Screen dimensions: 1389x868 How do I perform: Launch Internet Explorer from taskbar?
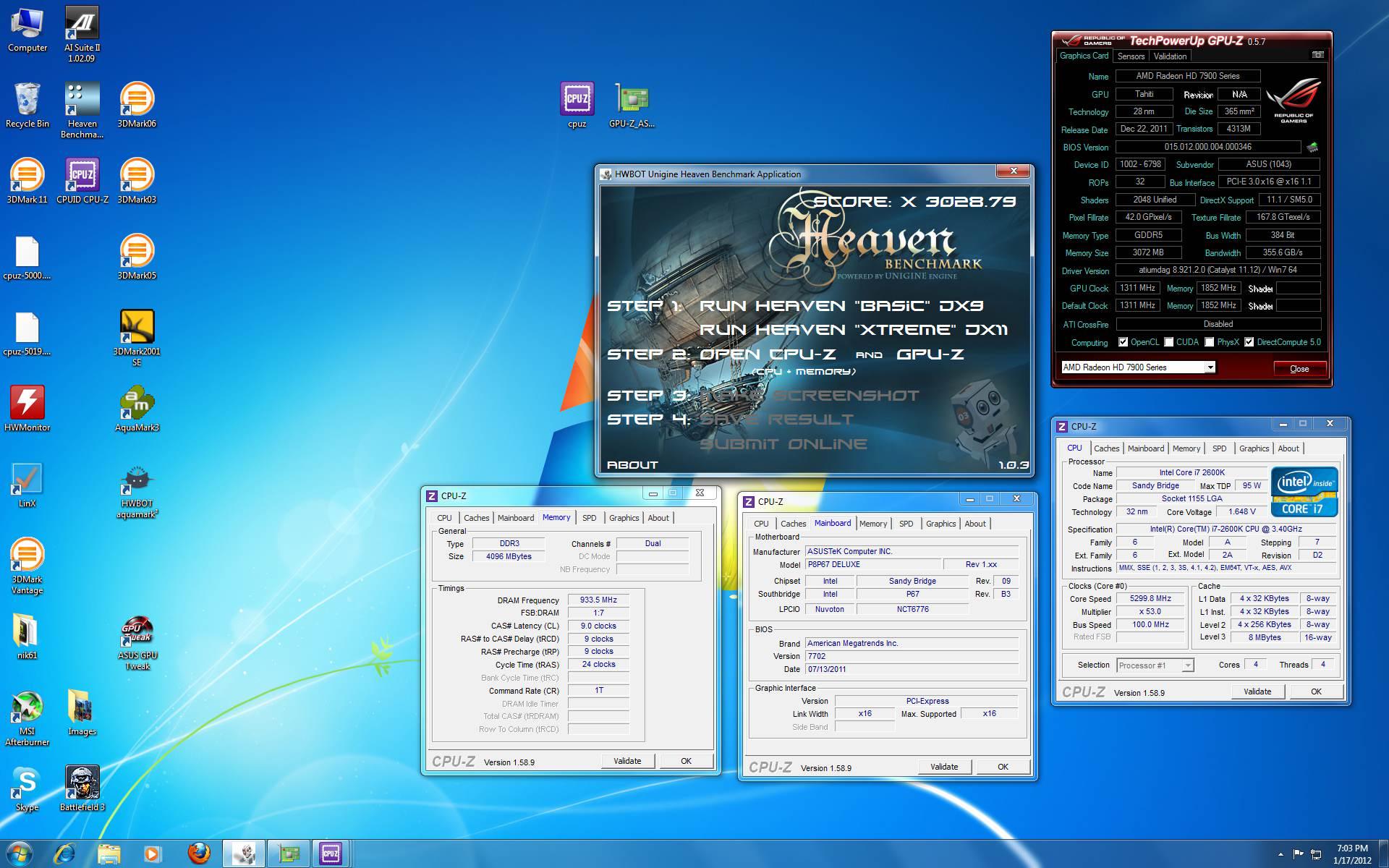[65, 854]
